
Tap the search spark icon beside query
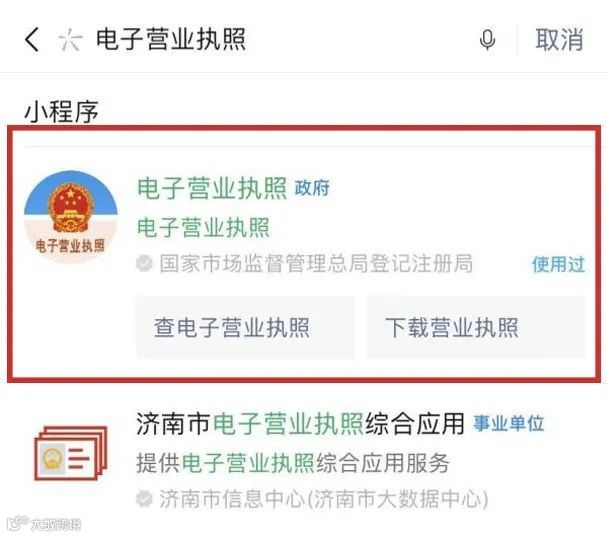pyautogui.click(x=70, y=40)
